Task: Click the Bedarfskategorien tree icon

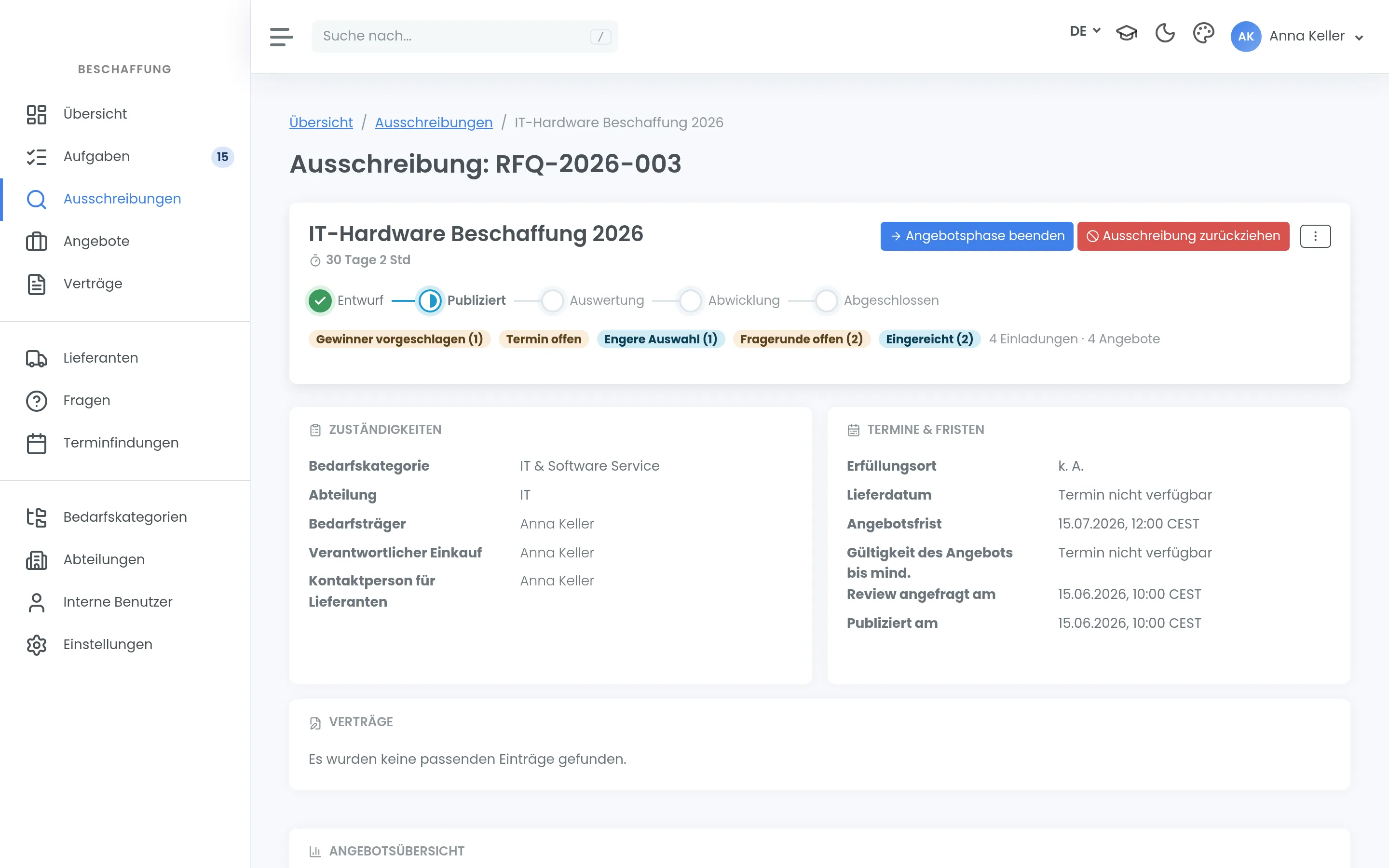Action: coord(37,517)
